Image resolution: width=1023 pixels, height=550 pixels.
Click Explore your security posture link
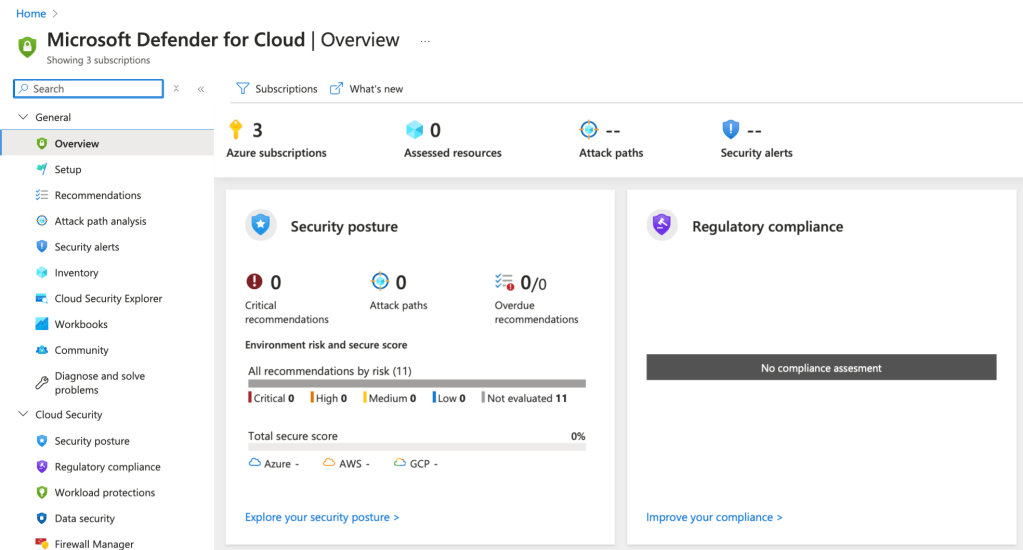(322, 517)
